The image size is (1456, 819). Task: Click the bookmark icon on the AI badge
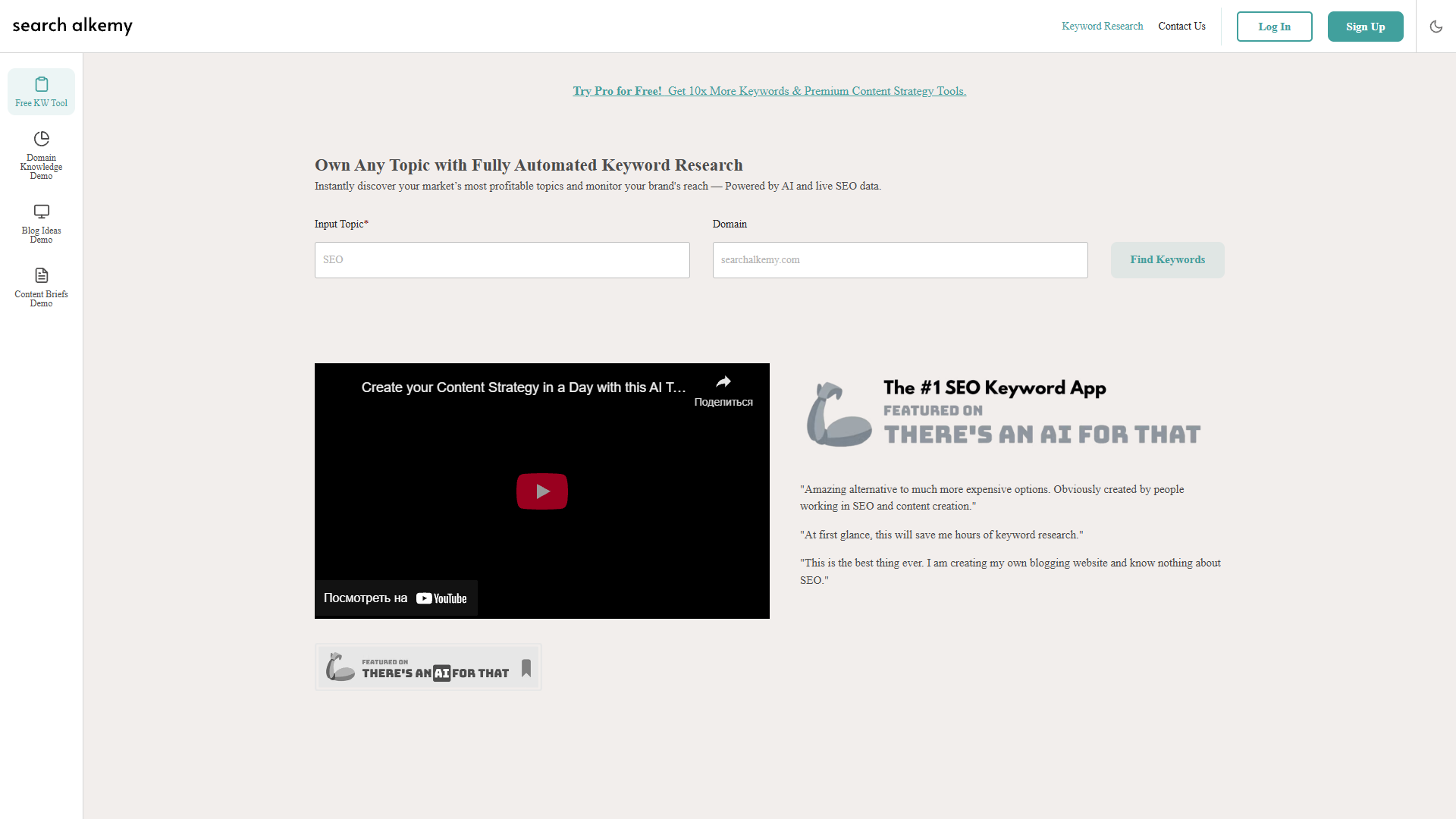(x=526, y=668)
